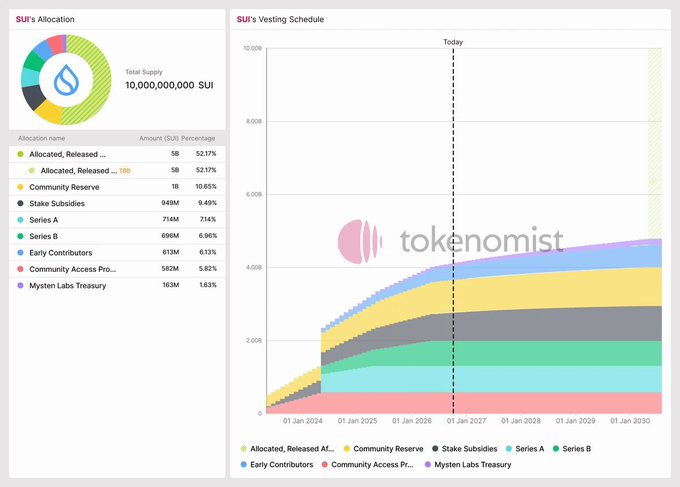The width and height of the screenshot is (680, 487).
Task: Click the purple dot beside Mysten Labs Treasury row
Action: (20, 285)
